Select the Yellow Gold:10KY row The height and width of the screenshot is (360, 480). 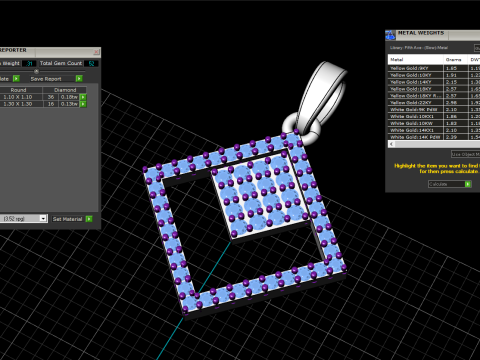tap(433, 75)
